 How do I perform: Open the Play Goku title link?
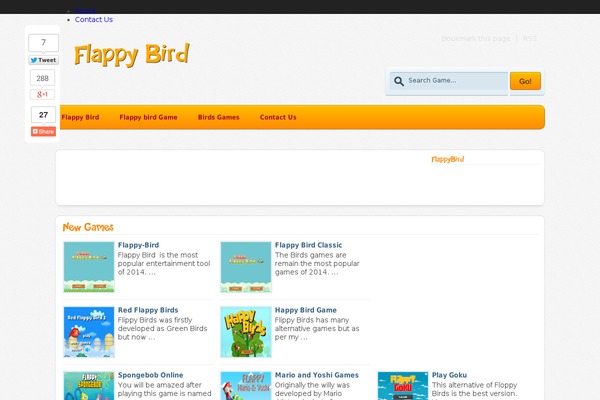449,375
